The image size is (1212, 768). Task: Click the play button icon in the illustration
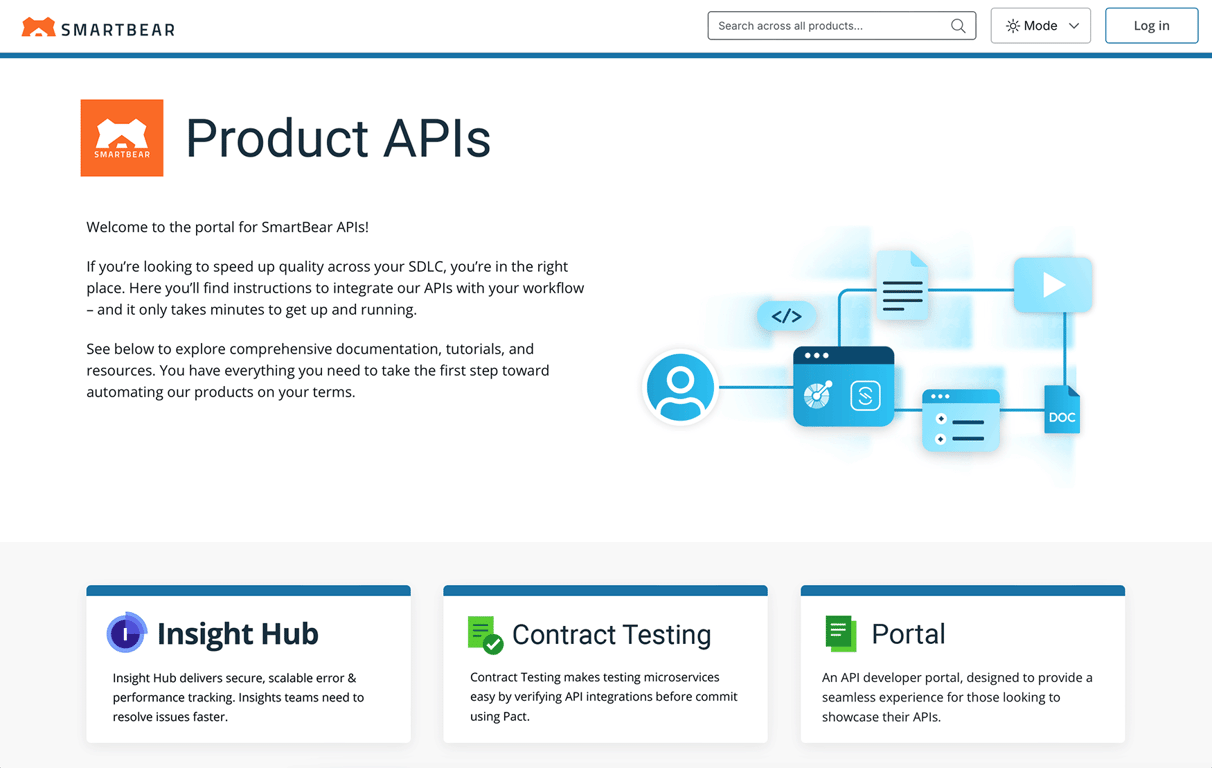point(1052,284)
